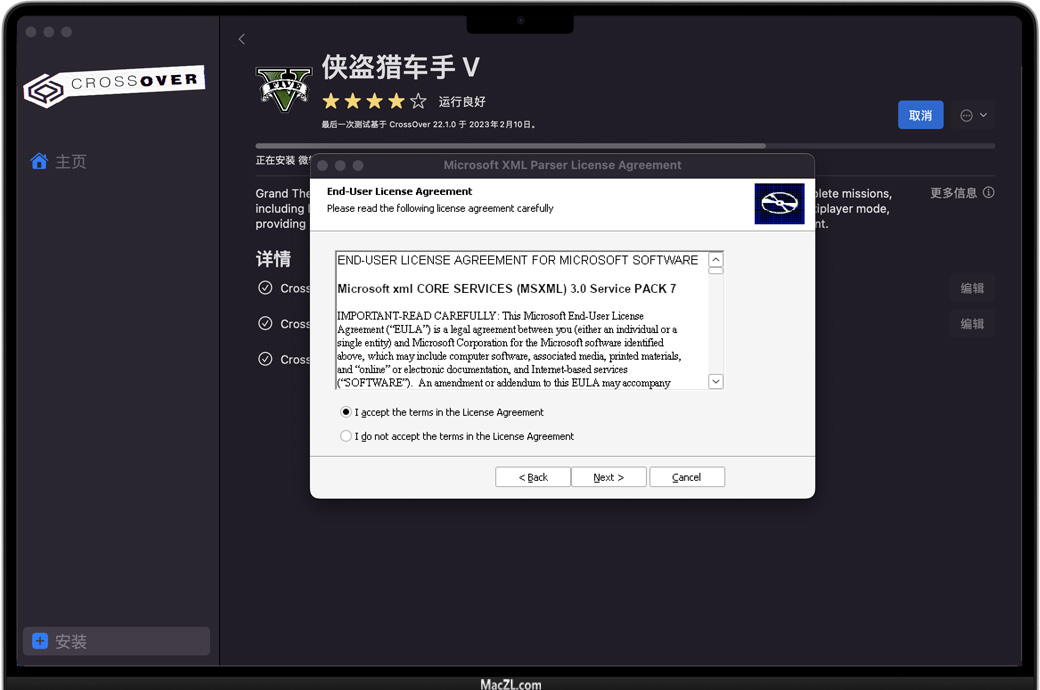Image resolution: width=1040 pixels, height=690 pixels.
Task: Click the five-star rating display
Action: pyautogui.click(x=374, y=101)
